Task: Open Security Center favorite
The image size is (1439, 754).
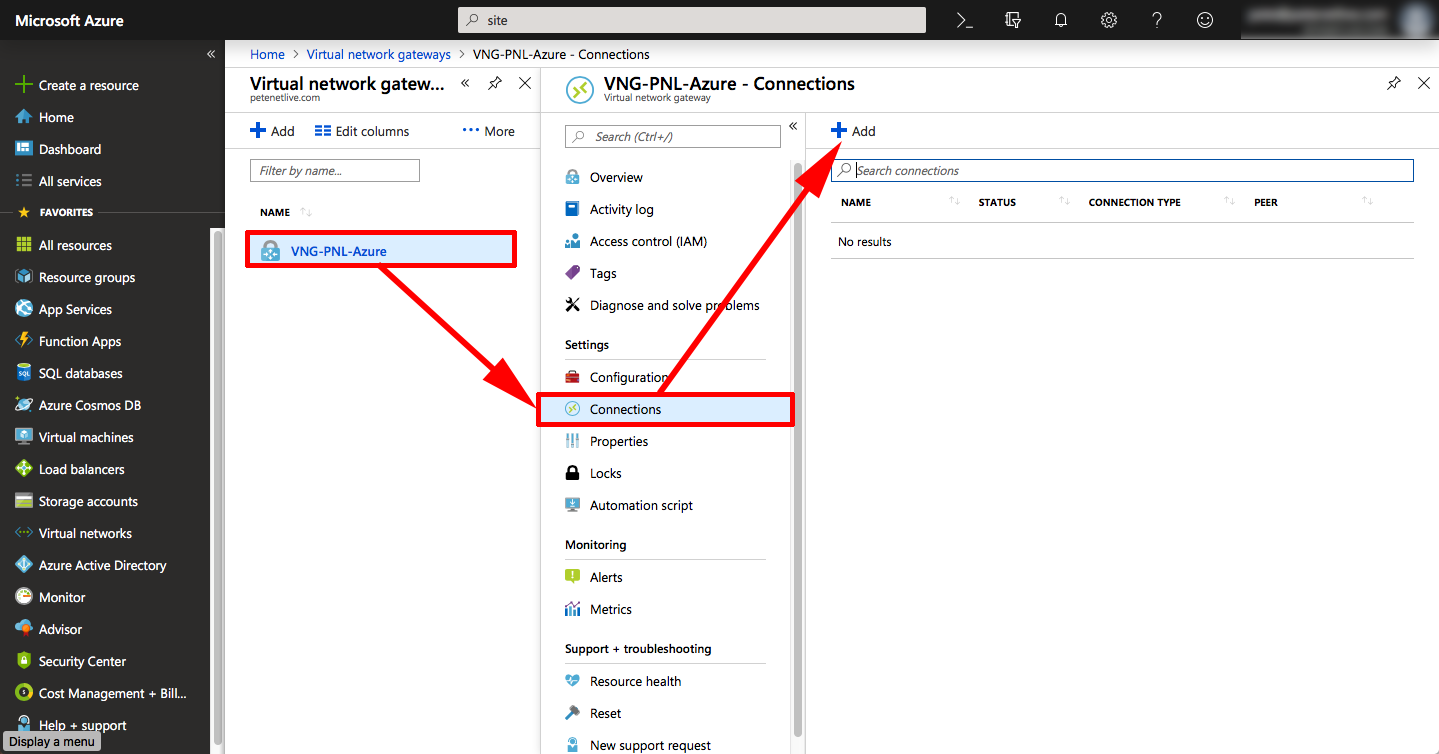Action: point(70,661)
